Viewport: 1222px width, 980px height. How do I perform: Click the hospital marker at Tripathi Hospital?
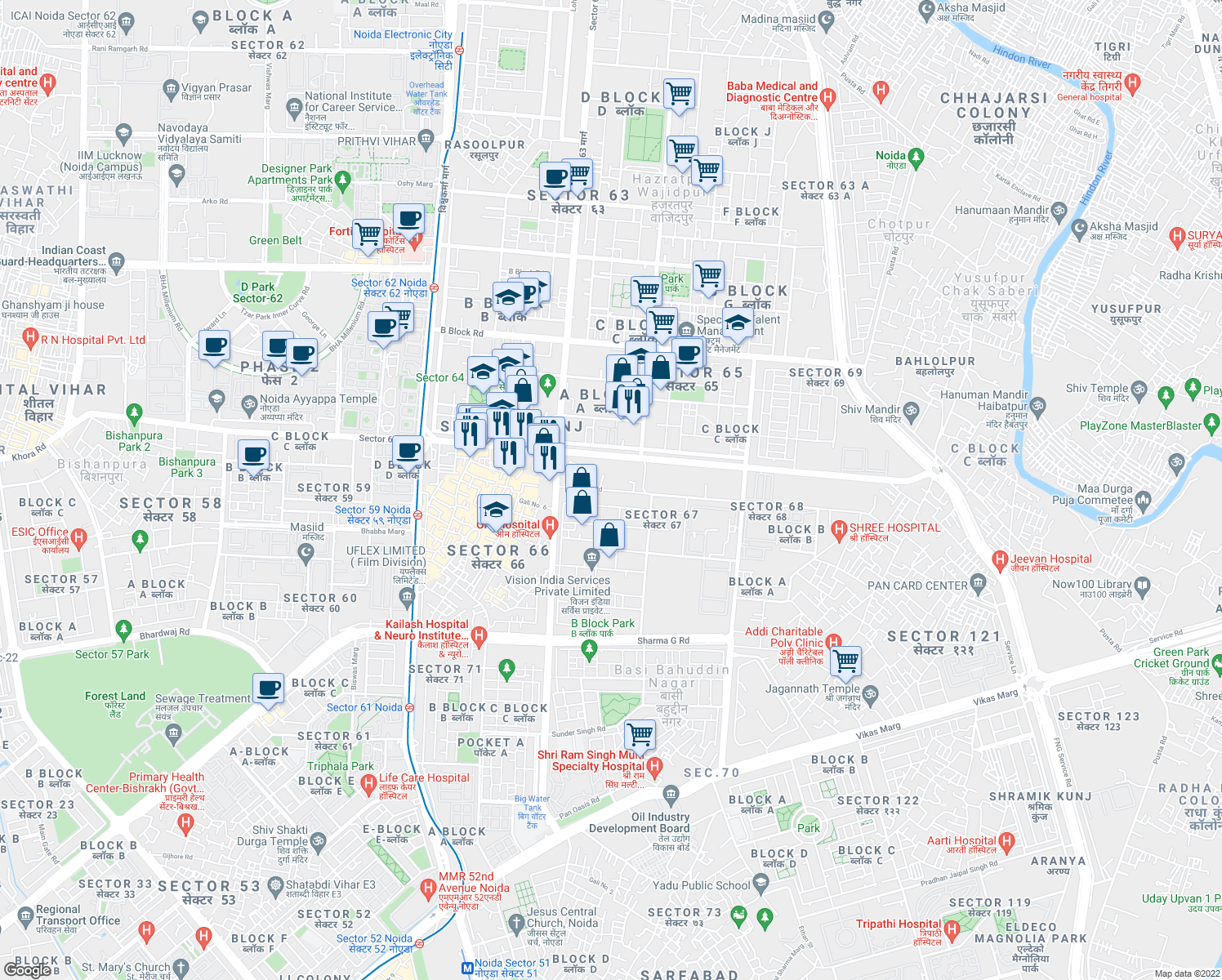click(x=953, y=929)
